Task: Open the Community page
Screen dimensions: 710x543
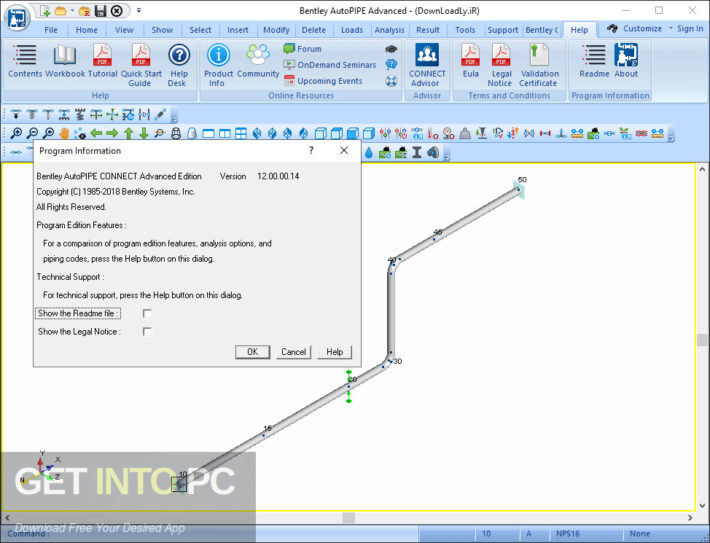Action: [x=258, y=61]
